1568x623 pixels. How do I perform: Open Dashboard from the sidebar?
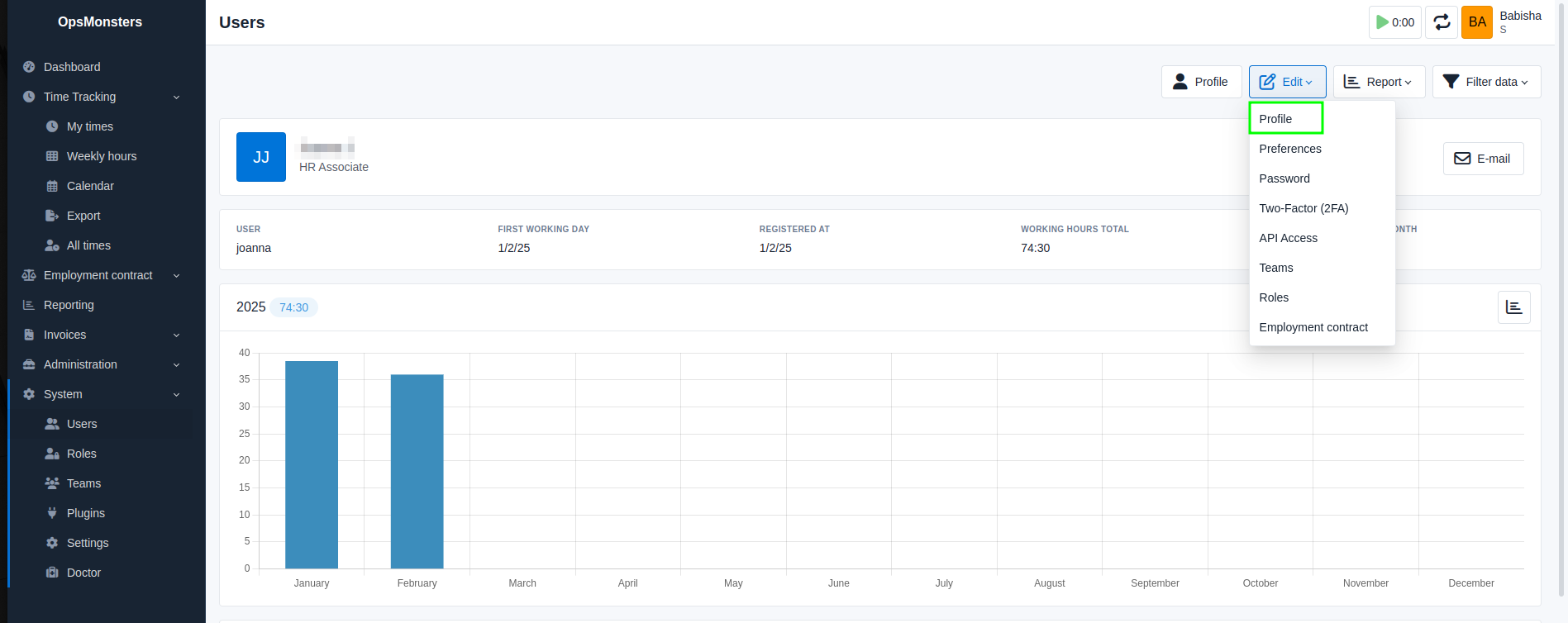pos(72,67)
